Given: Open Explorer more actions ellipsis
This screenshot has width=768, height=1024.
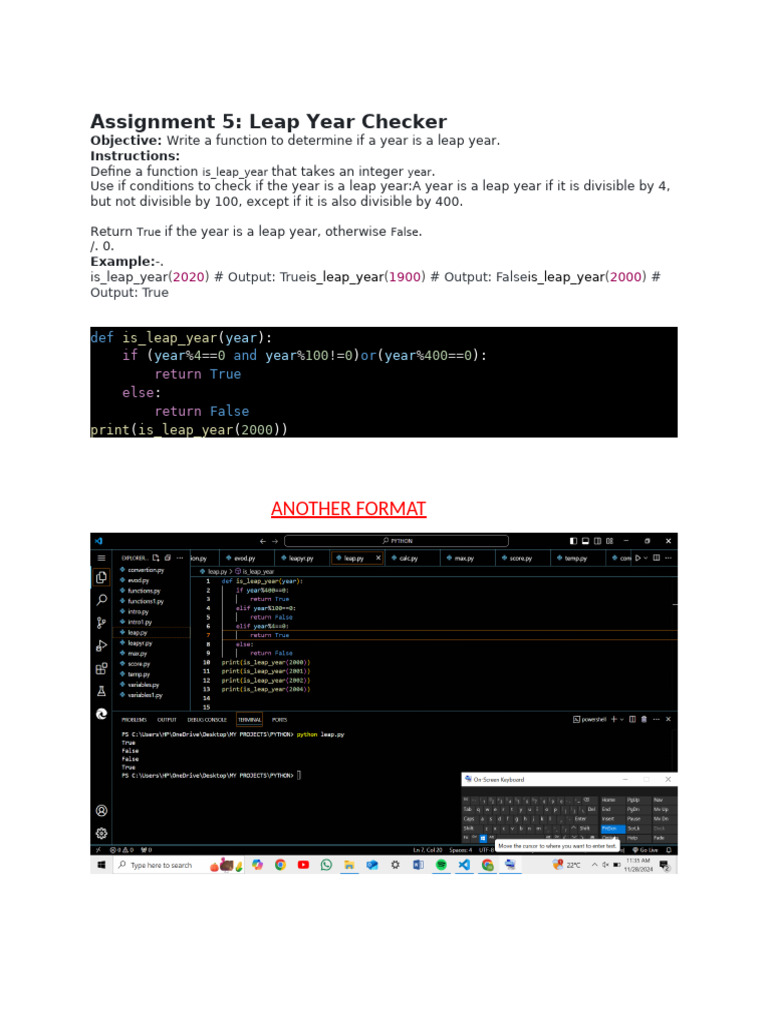Looking at the screenshot, I should pyautogui.click(x=180, y=558).
